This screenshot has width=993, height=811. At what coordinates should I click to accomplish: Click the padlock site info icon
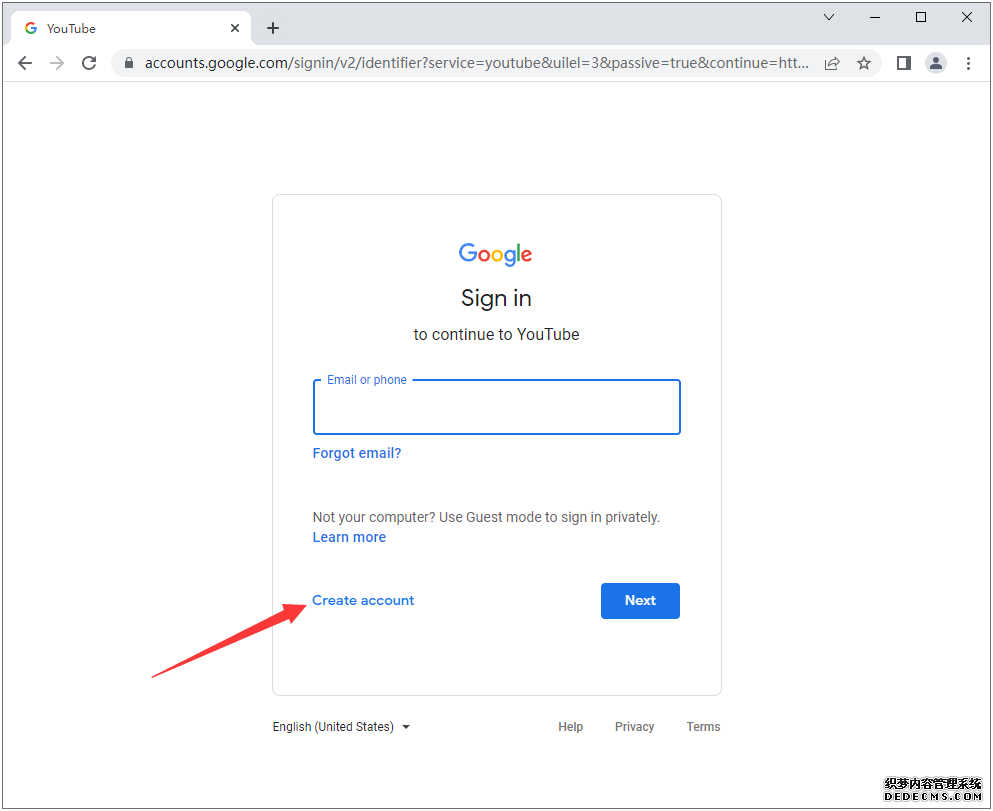coord(129,63)
